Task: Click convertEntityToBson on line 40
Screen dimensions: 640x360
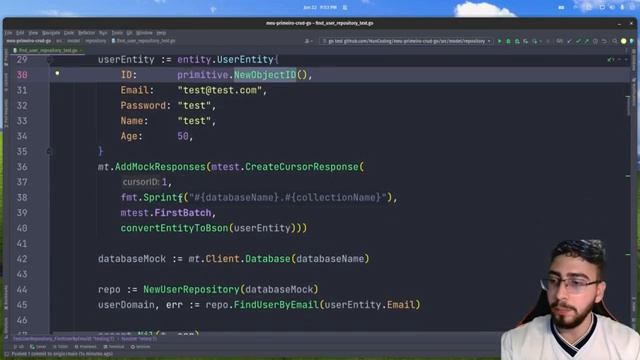Action: tap(174, 228)
